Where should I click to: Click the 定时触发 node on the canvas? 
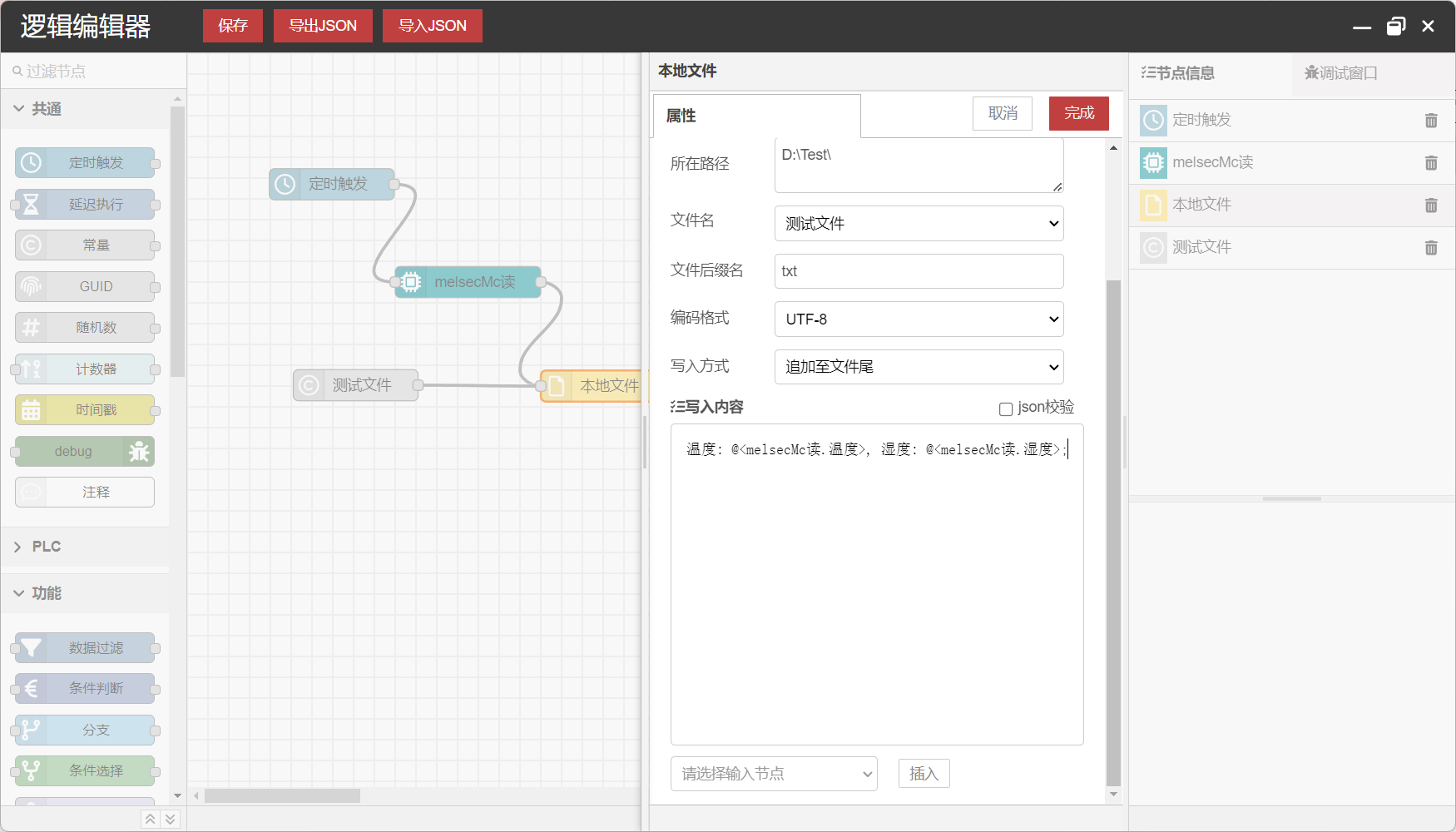point(332,184)
